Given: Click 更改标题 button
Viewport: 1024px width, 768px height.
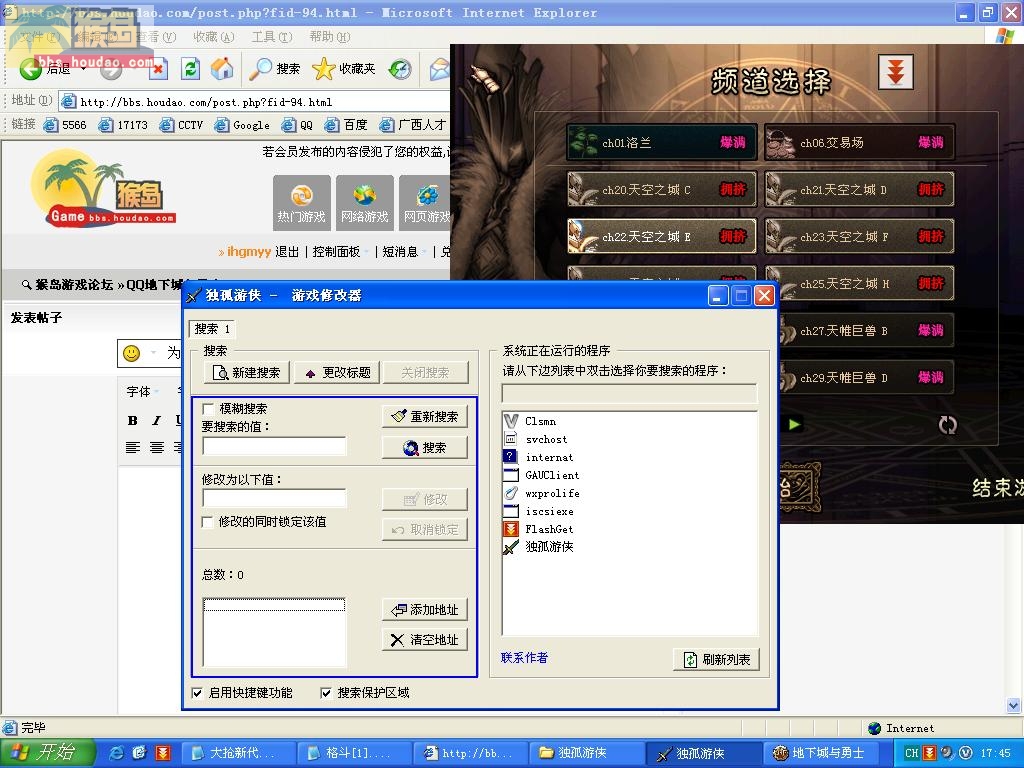Looking at the screenshot, I should (x=337, y=372).
